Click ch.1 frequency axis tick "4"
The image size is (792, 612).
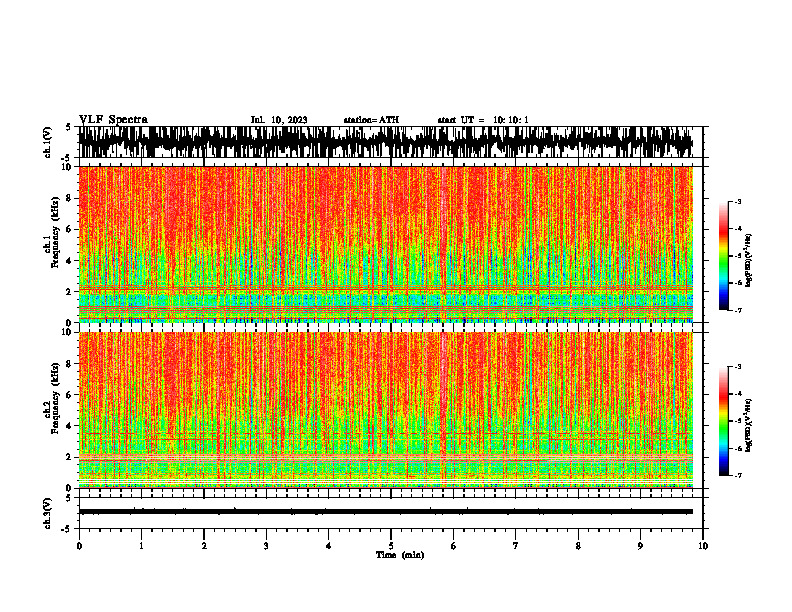tap(70, 261)
